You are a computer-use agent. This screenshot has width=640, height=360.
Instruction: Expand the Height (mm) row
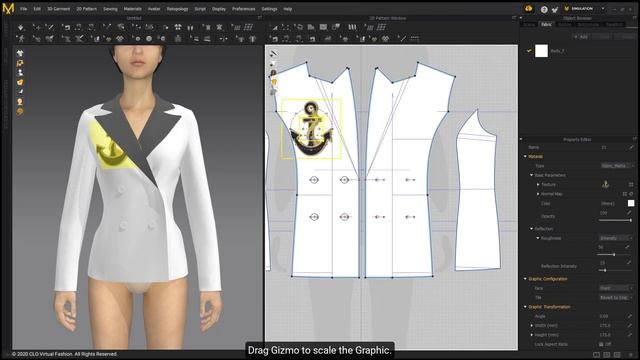point(531,335)
